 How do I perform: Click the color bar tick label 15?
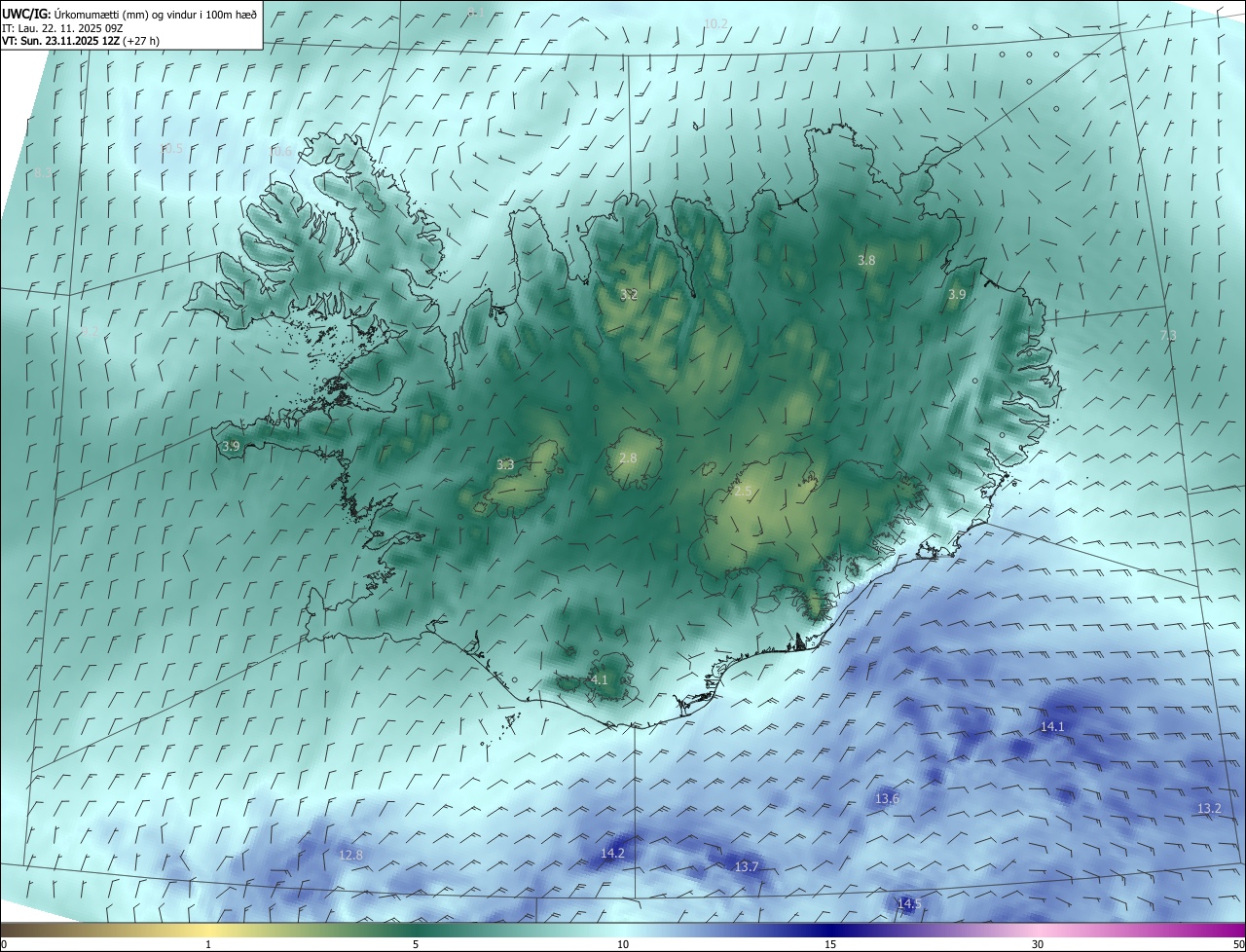click(x=830, y=944)
